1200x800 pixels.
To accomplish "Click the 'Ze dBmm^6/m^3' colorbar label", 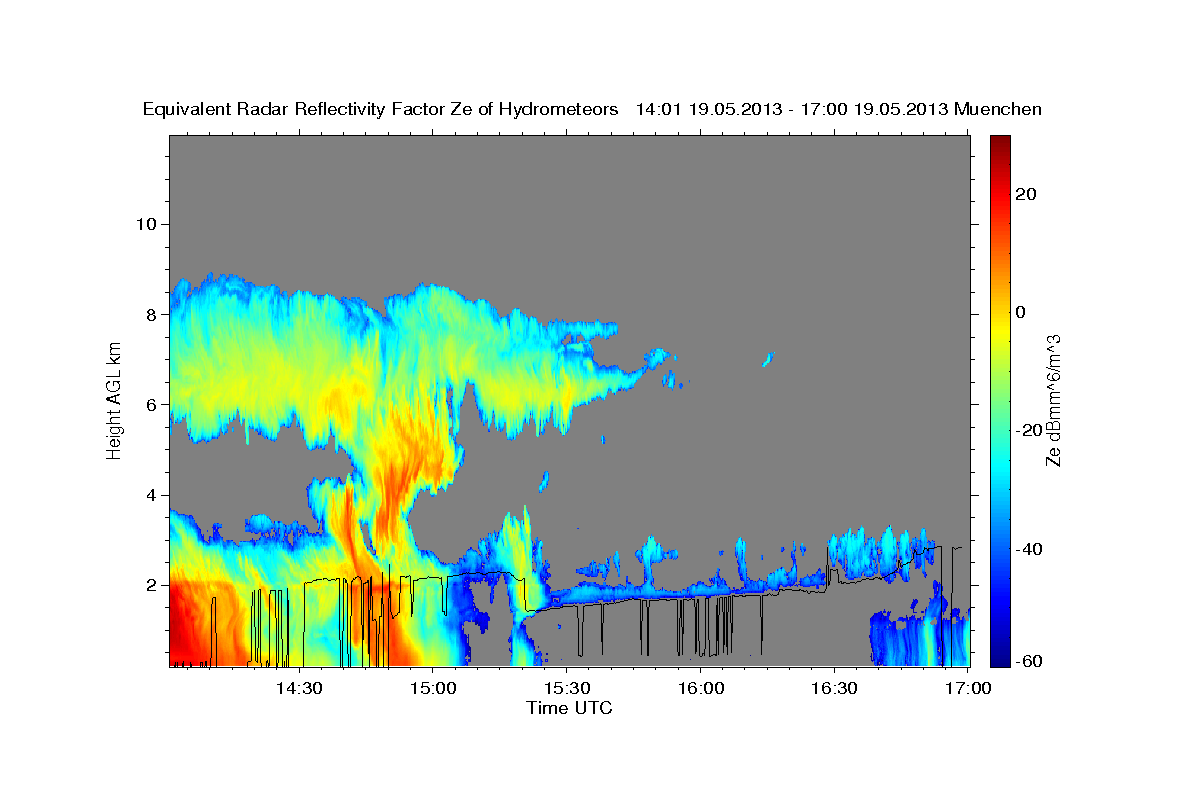I will tap(1052, 400).
